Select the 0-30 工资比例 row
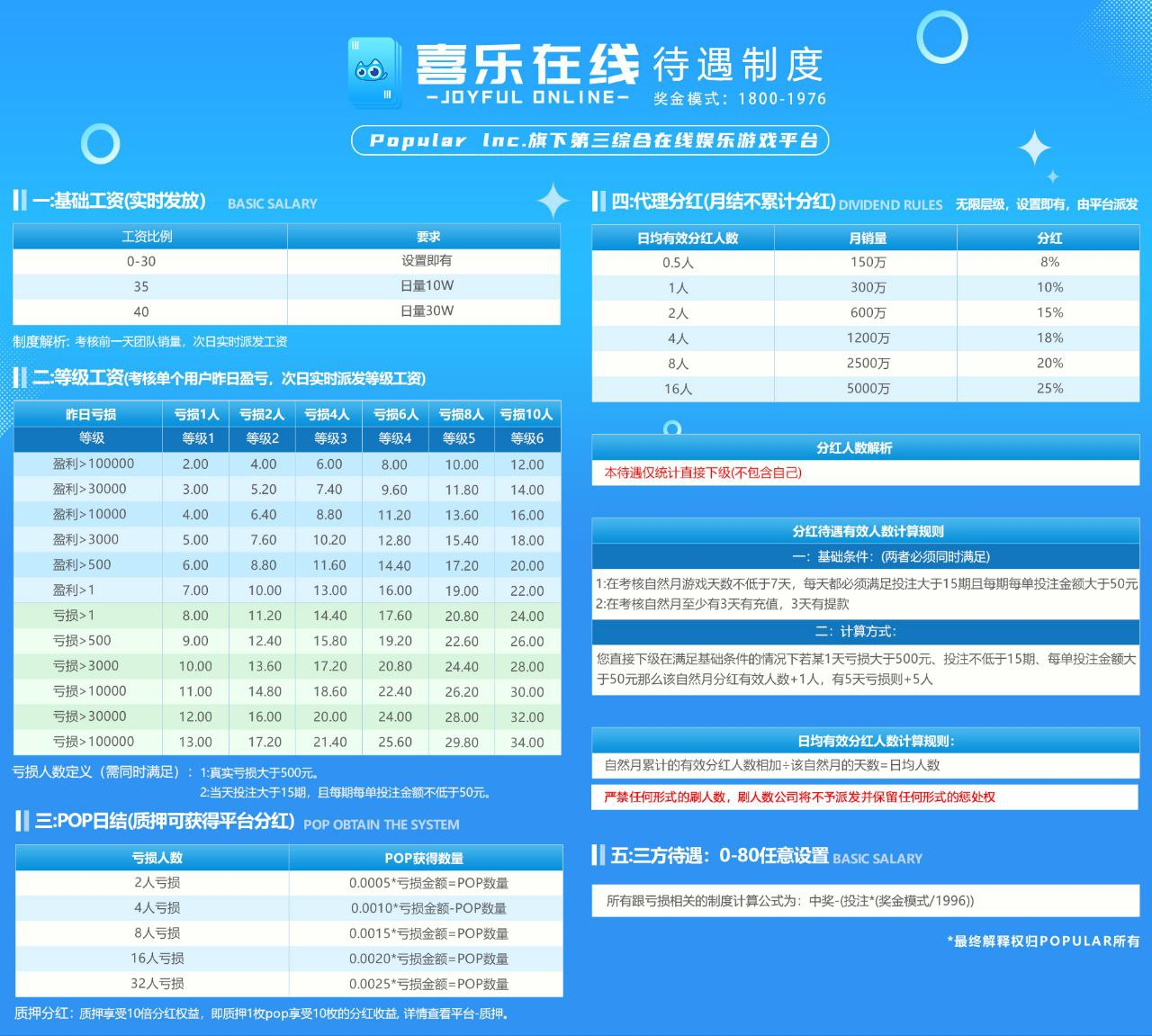The image size is (1152, 1036). click(x=148, y=261)
